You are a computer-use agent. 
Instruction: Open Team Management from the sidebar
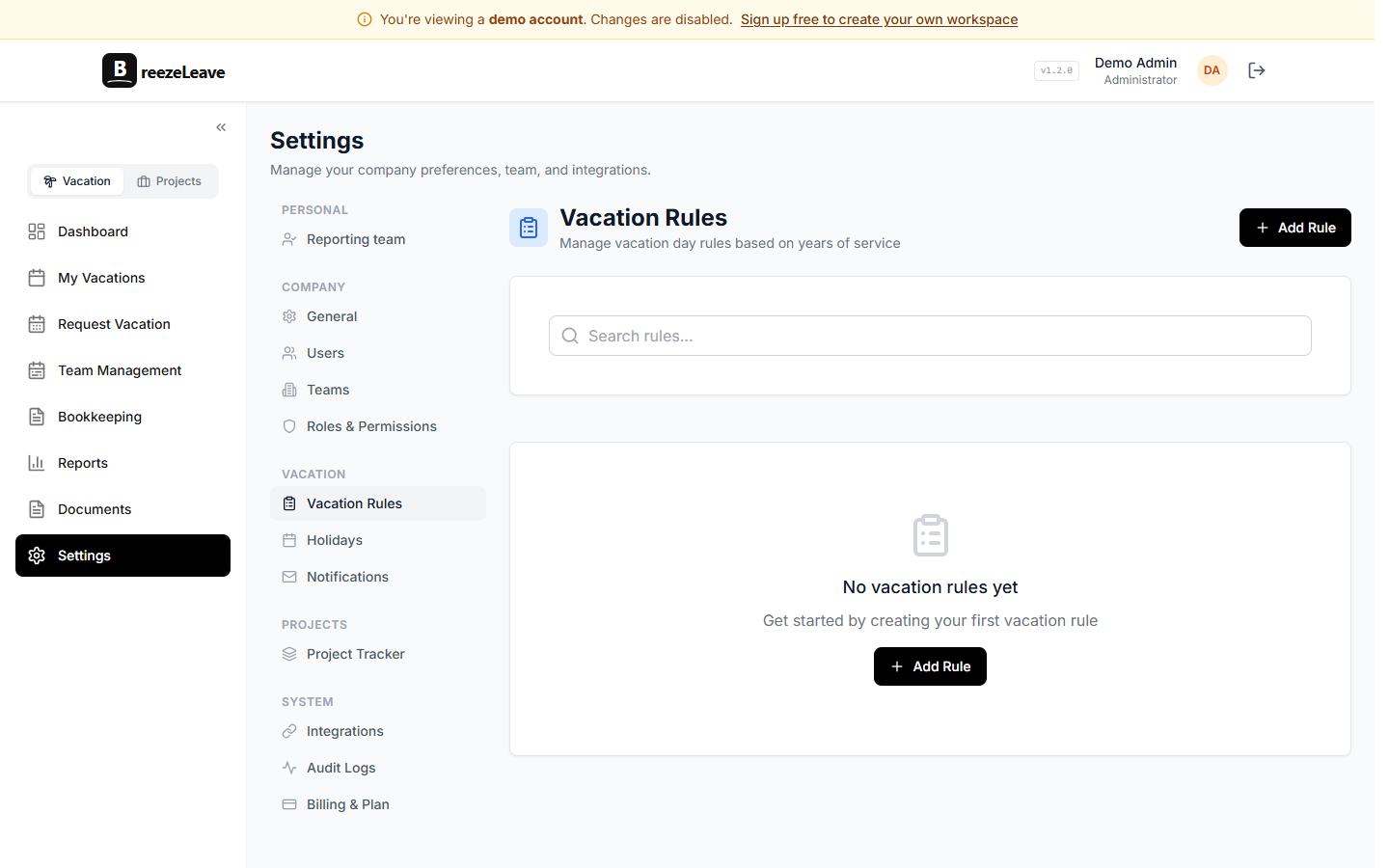(x=123, y=370)
